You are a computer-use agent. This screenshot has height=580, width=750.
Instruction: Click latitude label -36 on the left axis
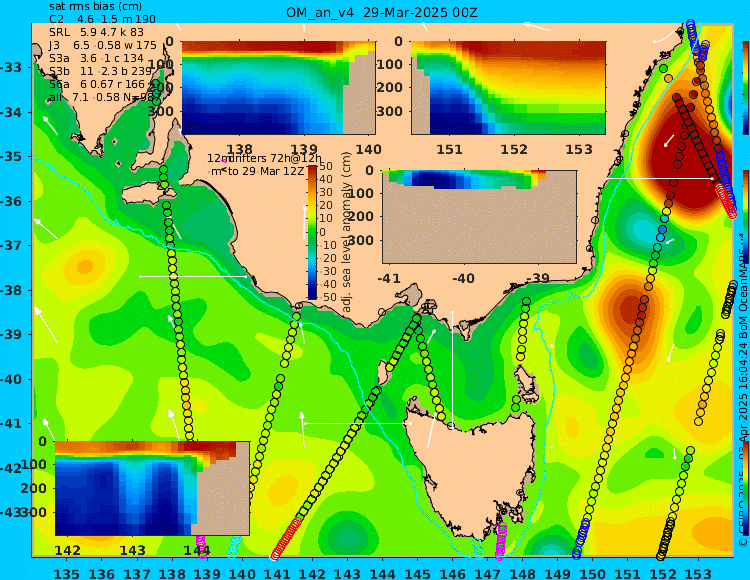(11, 201)
